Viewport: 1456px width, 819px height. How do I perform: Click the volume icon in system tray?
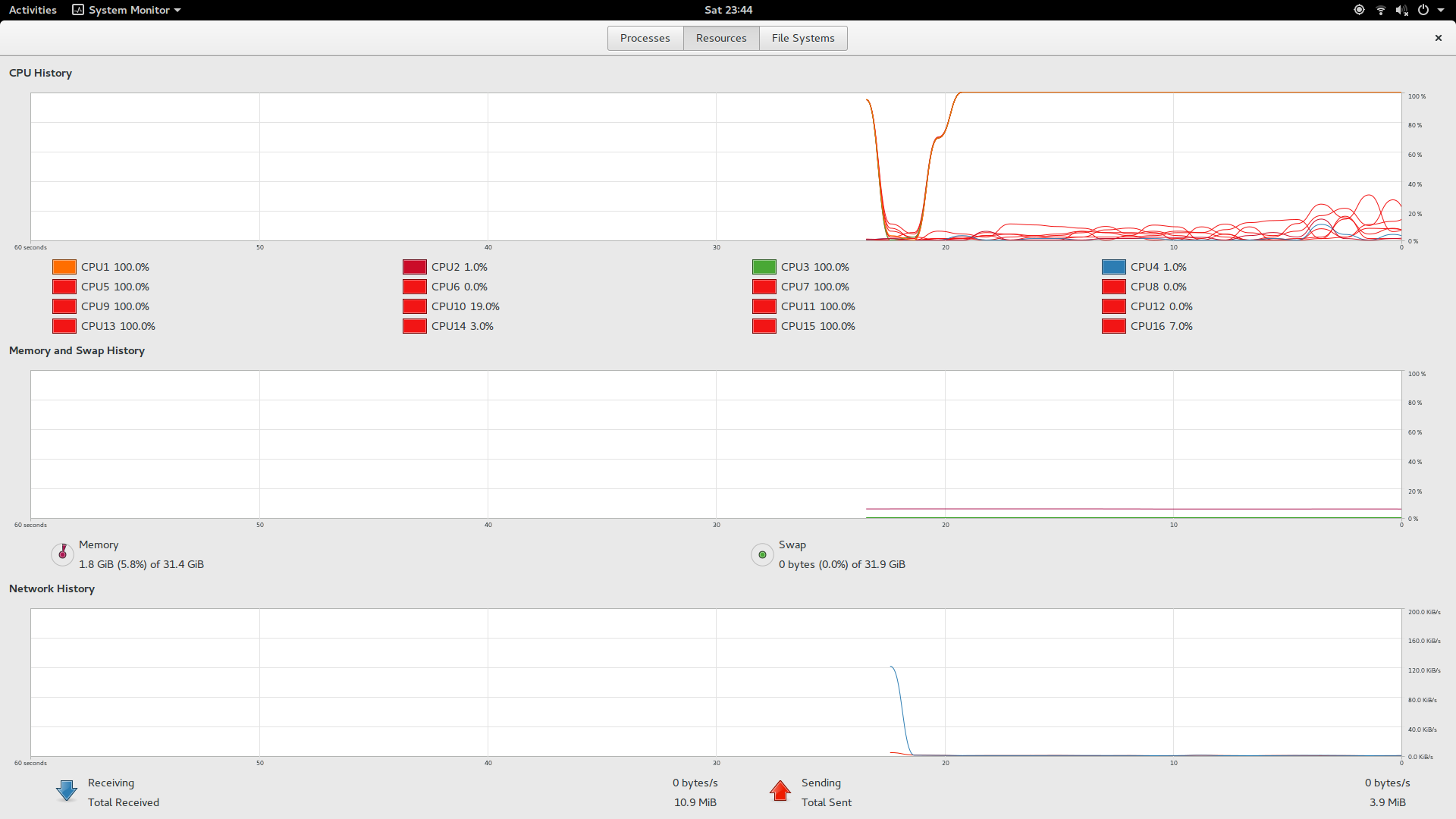point(1402,10)
